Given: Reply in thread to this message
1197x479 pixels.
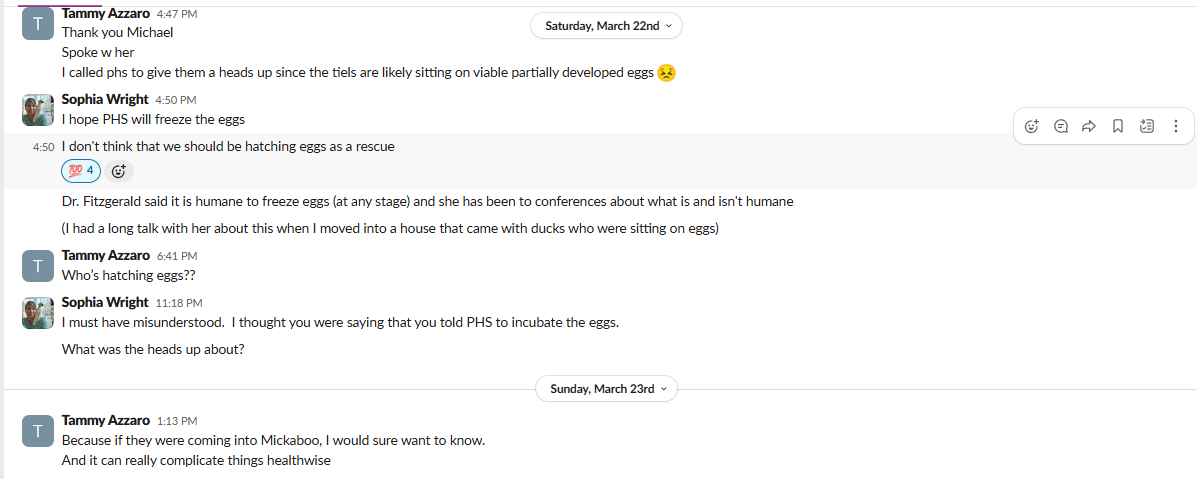Looking at the screenshot, I should [x=1061, y=126].
